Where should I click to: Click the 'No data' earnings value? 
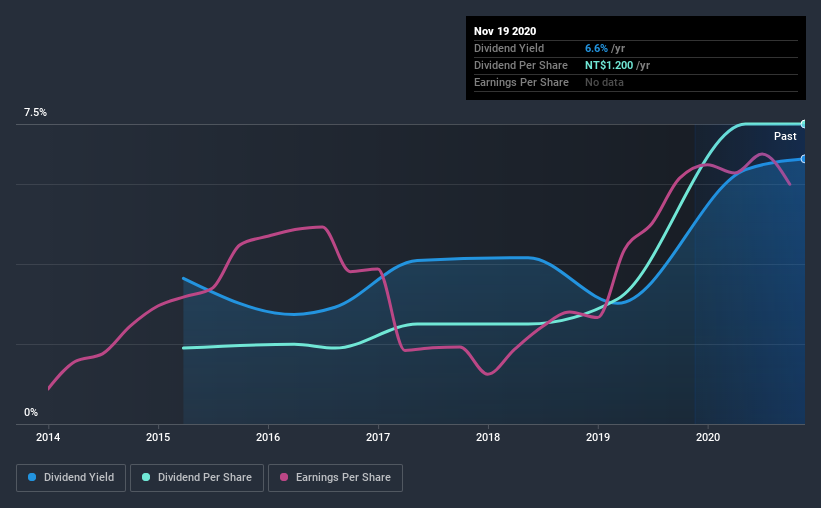click(x=604, y=82)
